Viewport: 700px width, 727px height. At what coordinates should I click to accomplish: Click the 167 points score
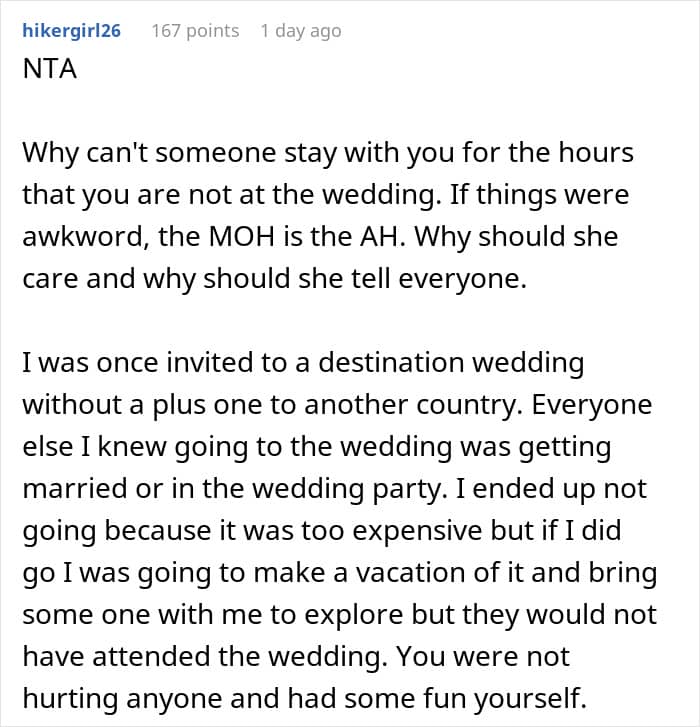coord(195,31)
